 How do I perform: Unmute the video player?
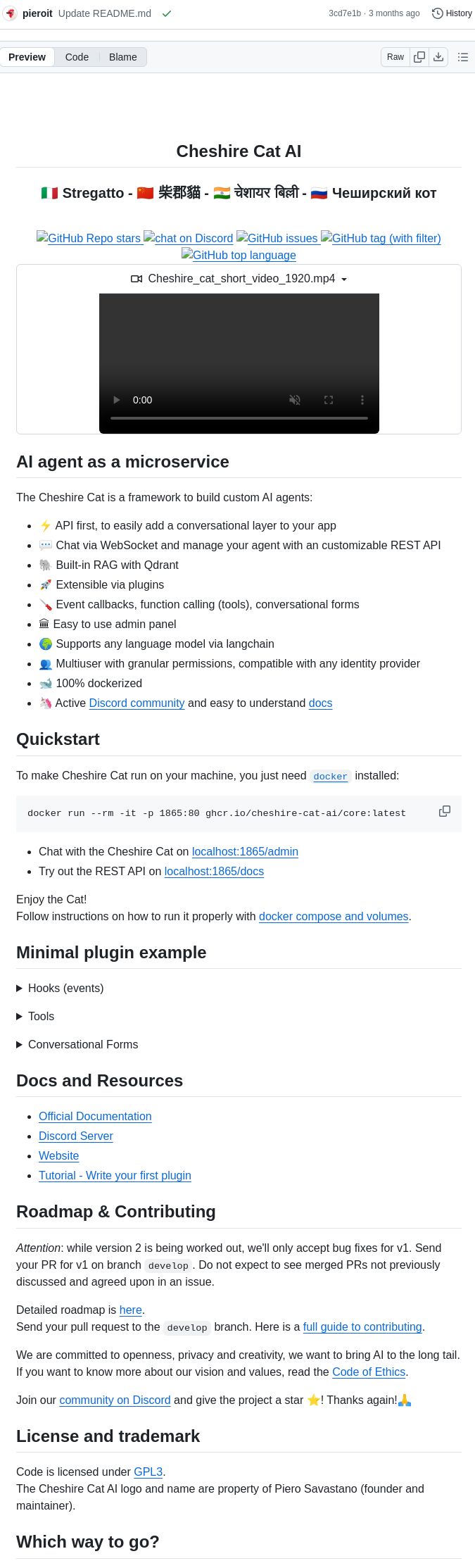[295, 400]
